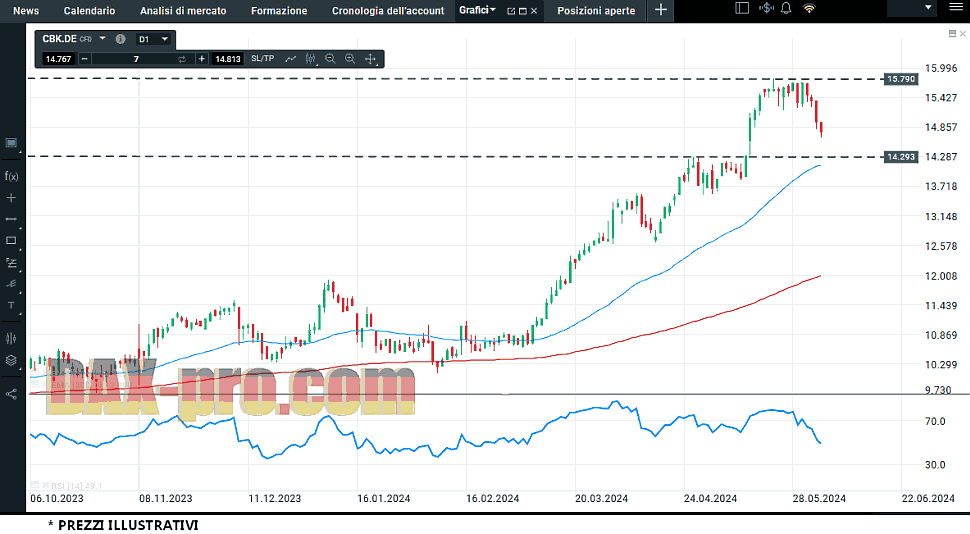
Task: Open the instrument info icon next to CBK.DE
Action: click(121, 39)
